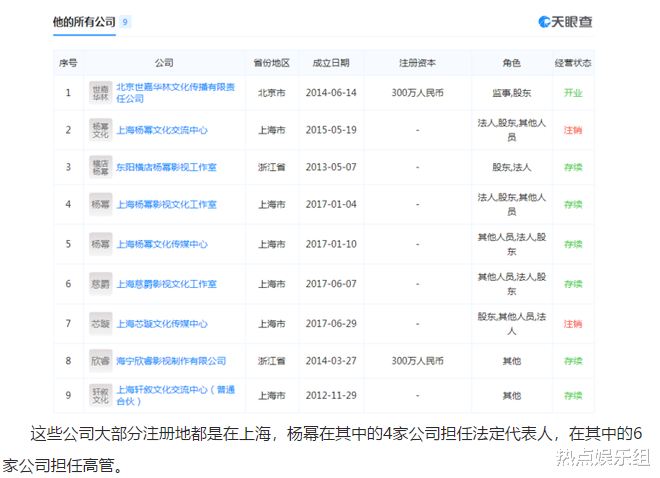Click the 股东,法人 role cell
Viewport: 660px width, 478px height.
(512, 167)
